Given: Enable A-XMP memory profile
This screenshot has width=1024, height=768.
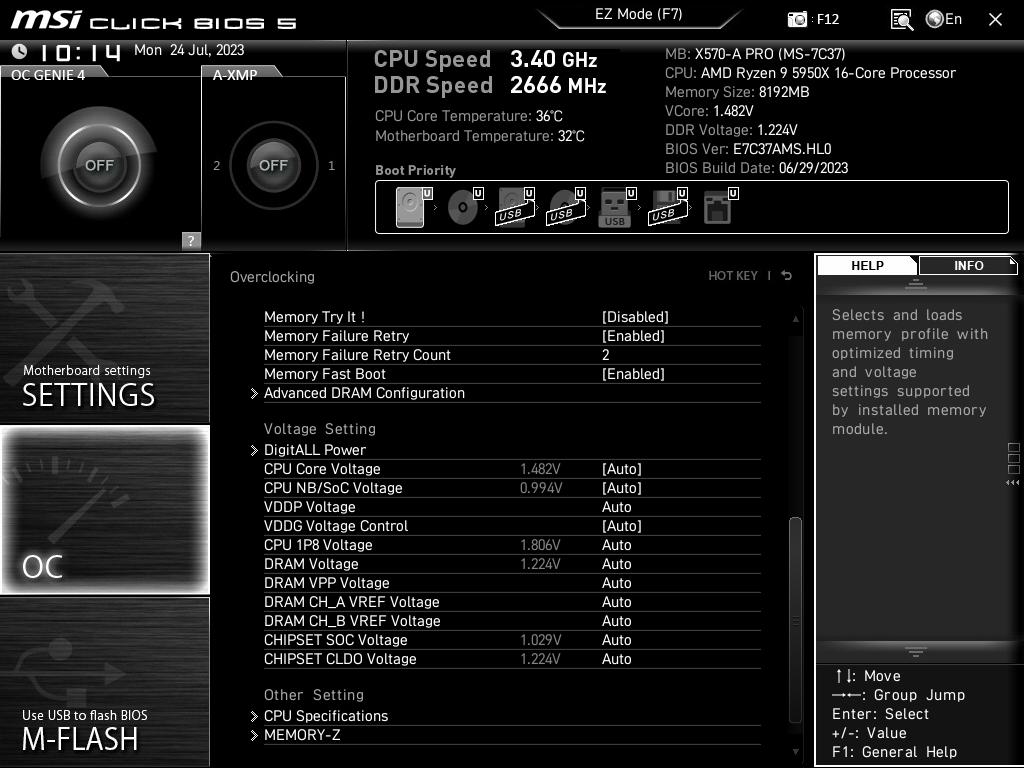Looking at the screenshot, I should [273, 165].
